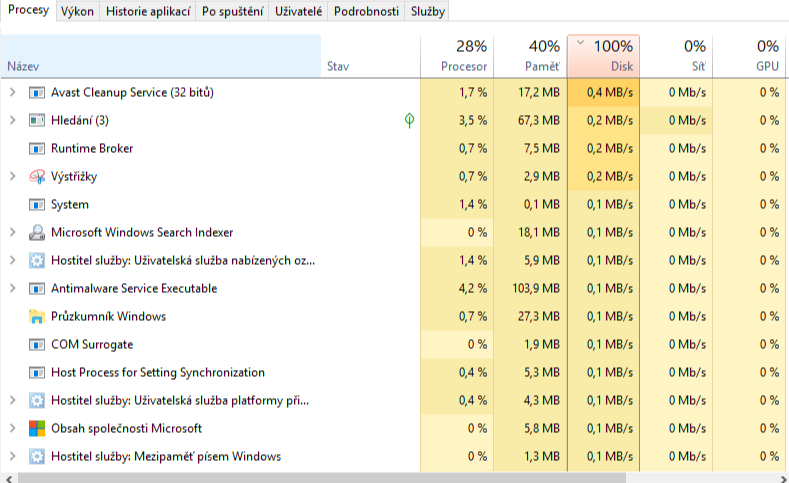The image size is (789, 483).
Task: Select the Průzkumník Windows process name
Action: [x=109, y=316]
